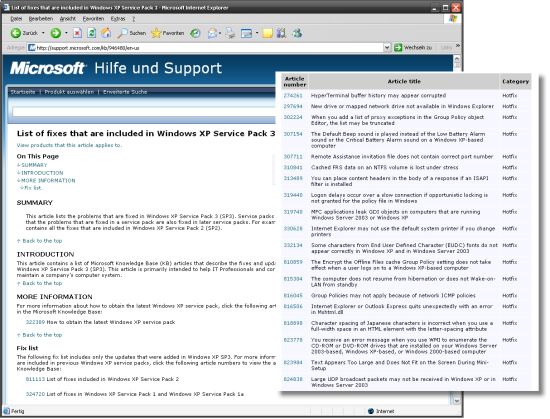Click the green Back arrow icon
550x419 pixels.
tap(15, 33)
